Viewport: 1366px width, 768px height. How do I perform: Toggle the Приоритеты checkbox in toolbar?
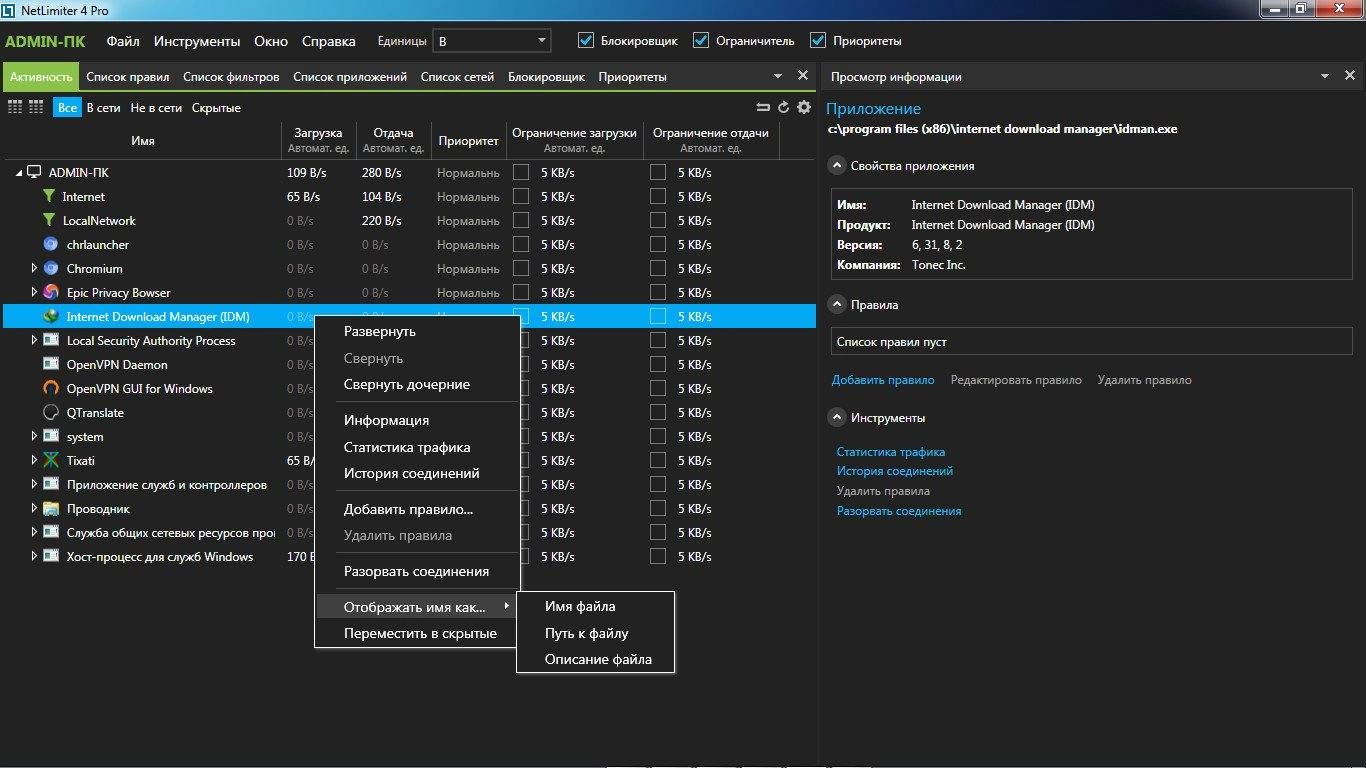(818, 41)
